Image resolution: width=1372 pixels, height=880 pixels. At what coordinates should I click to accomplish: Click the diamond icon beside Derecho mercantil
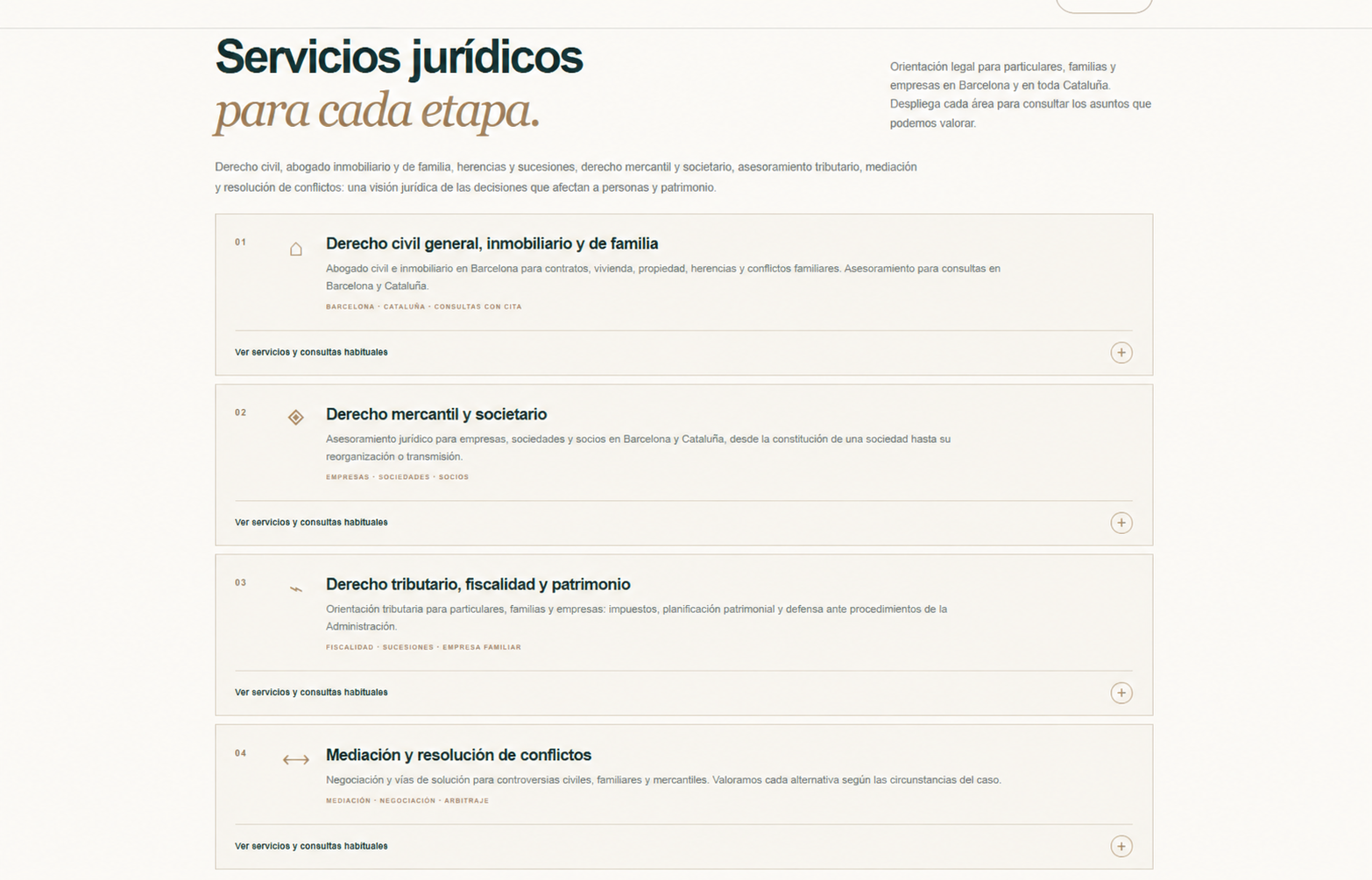(x=296, y=417)
